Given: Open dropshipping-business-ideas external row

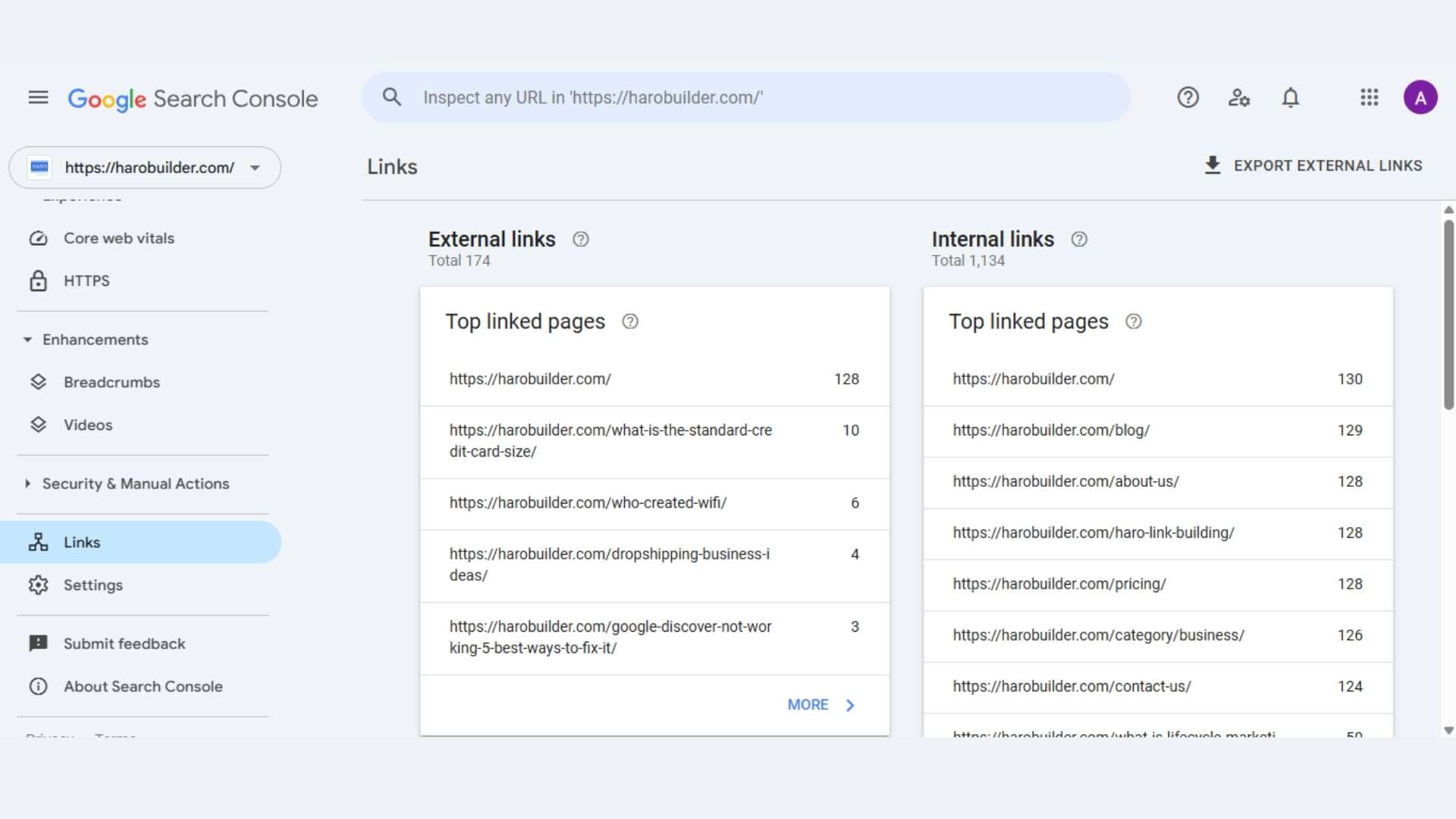Looking at the screenshot, I should (654, 566).
